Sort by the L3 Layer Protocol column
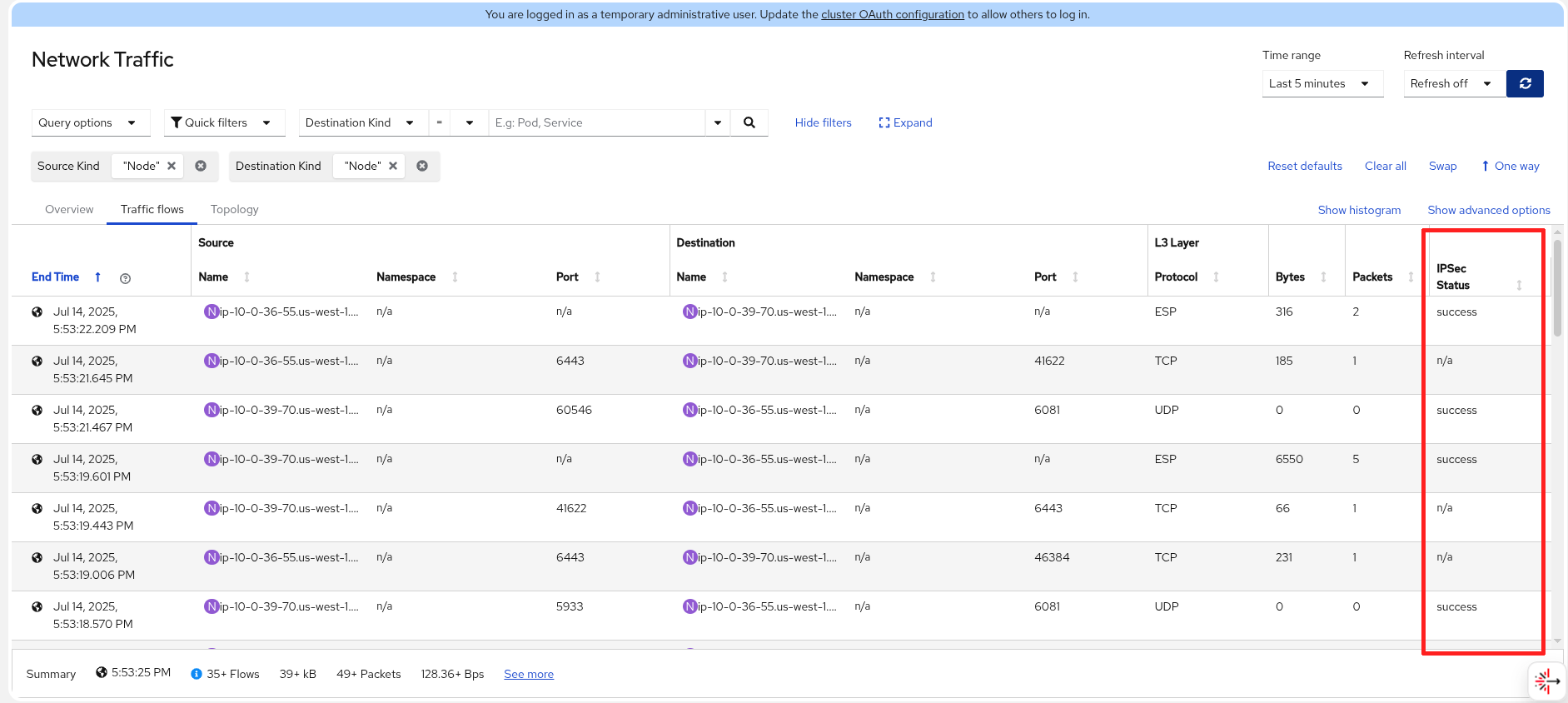Viewport: 1568px width, 703px height. click(x=1216, y=277)
